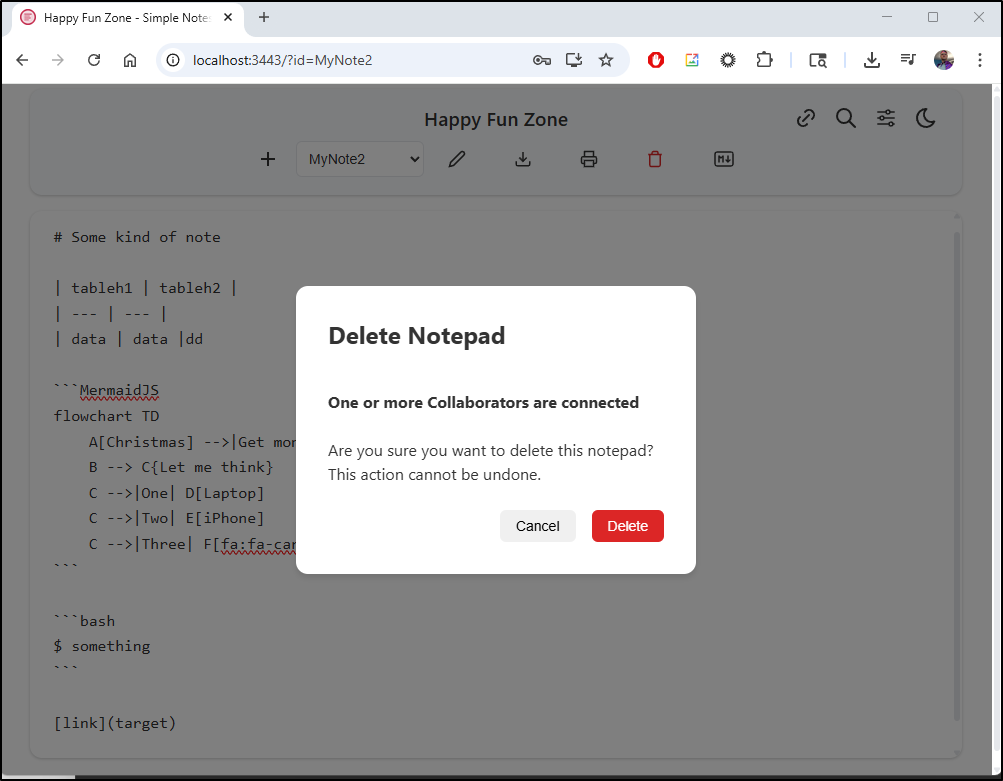This screenshot has width=1003, height=781.
Task: Click the '# Some kind of note' heading line
Action: 137,237
